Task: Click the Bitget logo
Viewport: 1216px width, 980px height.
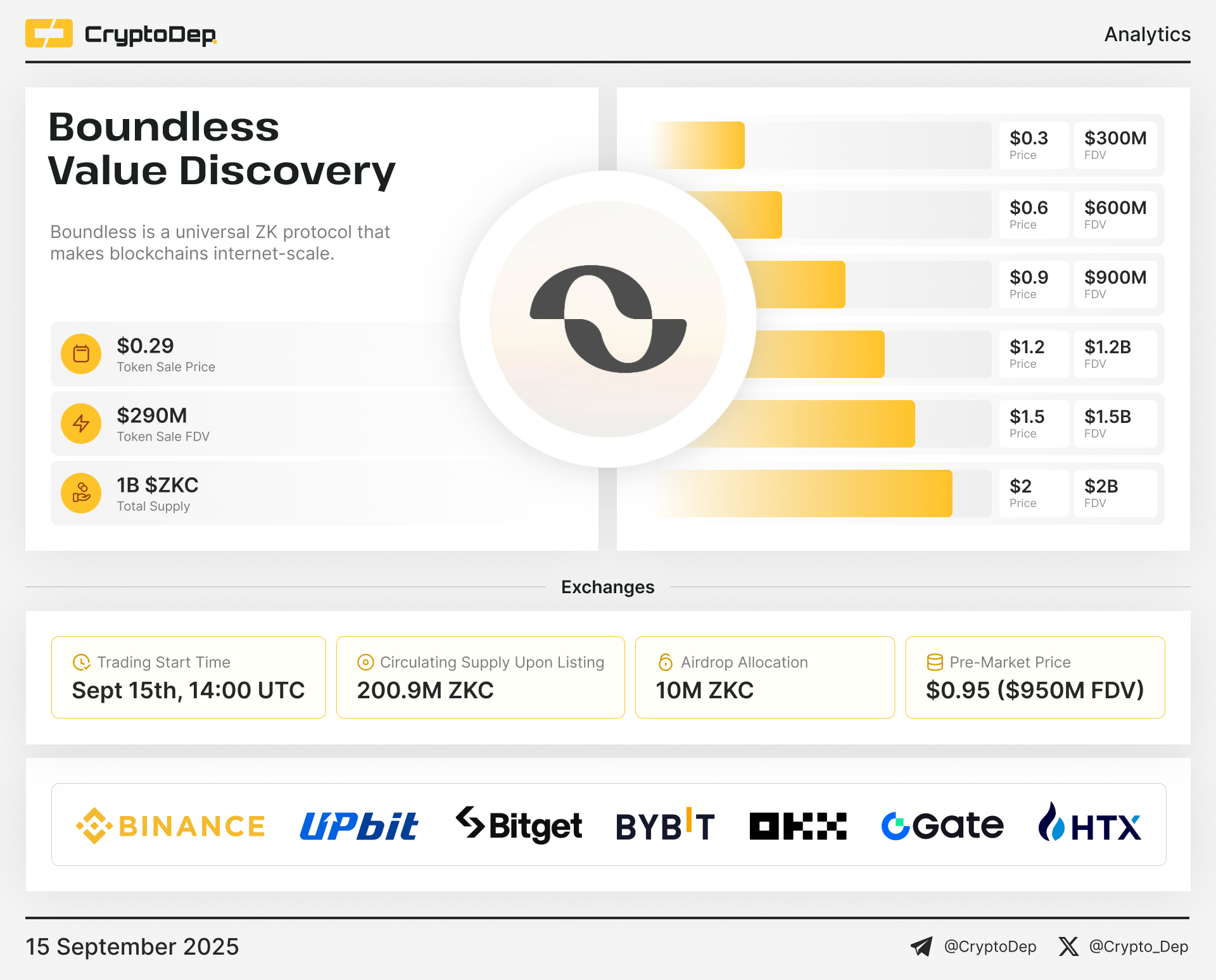Action: (x=519, y=825)
